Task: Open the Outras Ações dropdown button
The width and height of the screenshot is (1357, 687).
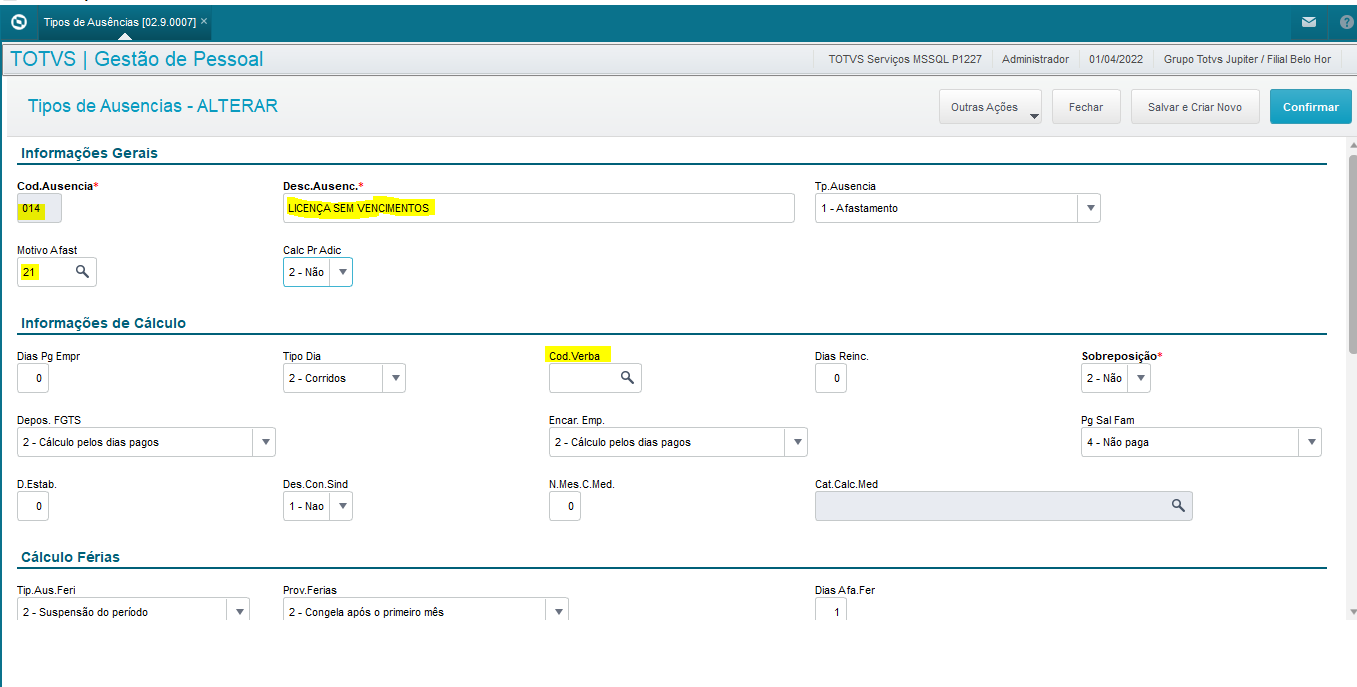Action: [x=990, y=107]
